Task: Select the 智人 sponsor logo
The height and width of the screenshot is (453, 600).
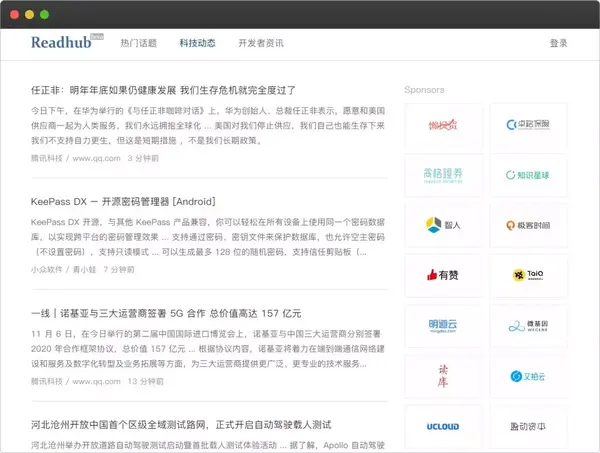Action: [443, 225]
